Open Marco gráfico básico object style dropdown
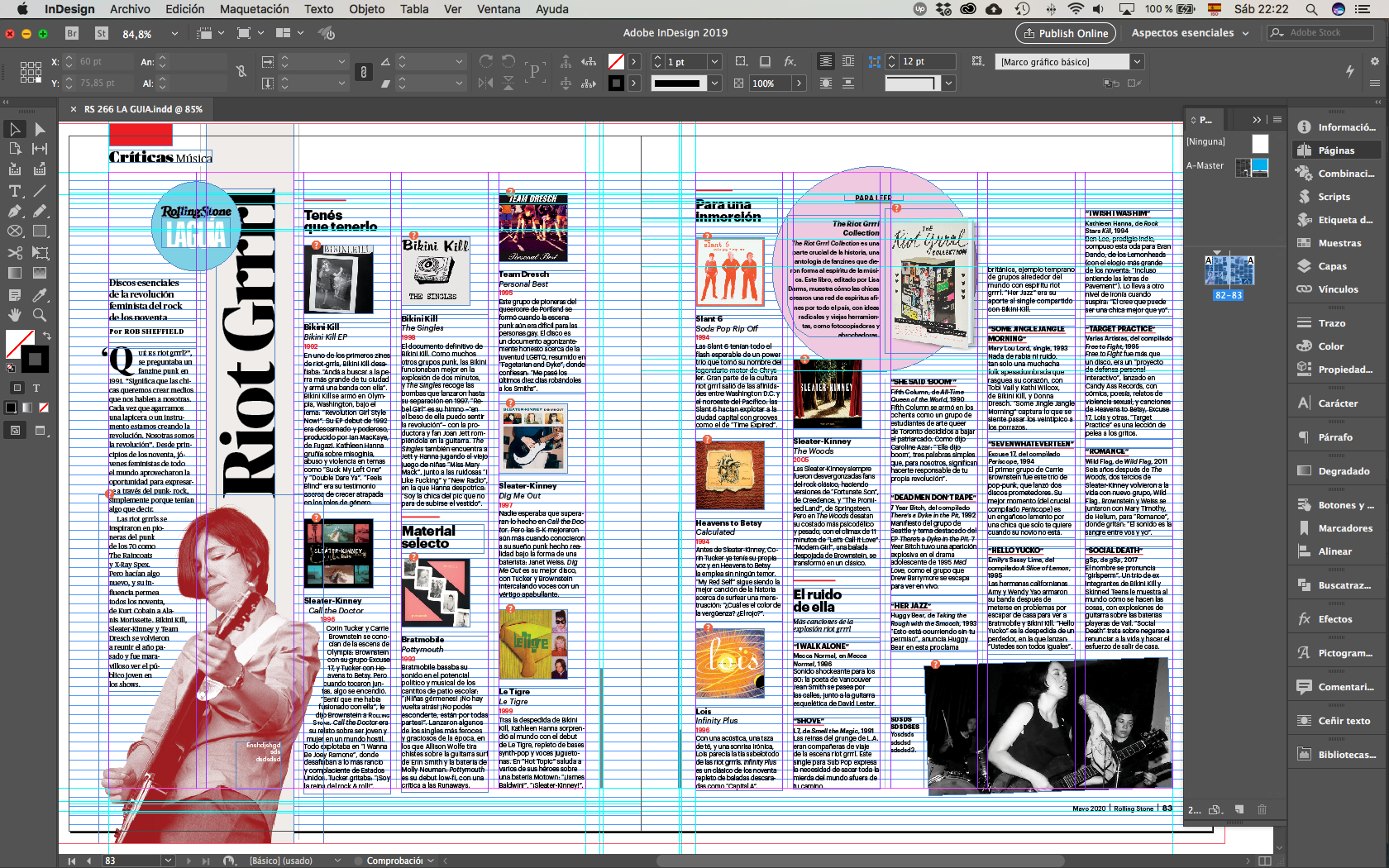This screenshot has width=1389, height=868. tap(1137, 62)
